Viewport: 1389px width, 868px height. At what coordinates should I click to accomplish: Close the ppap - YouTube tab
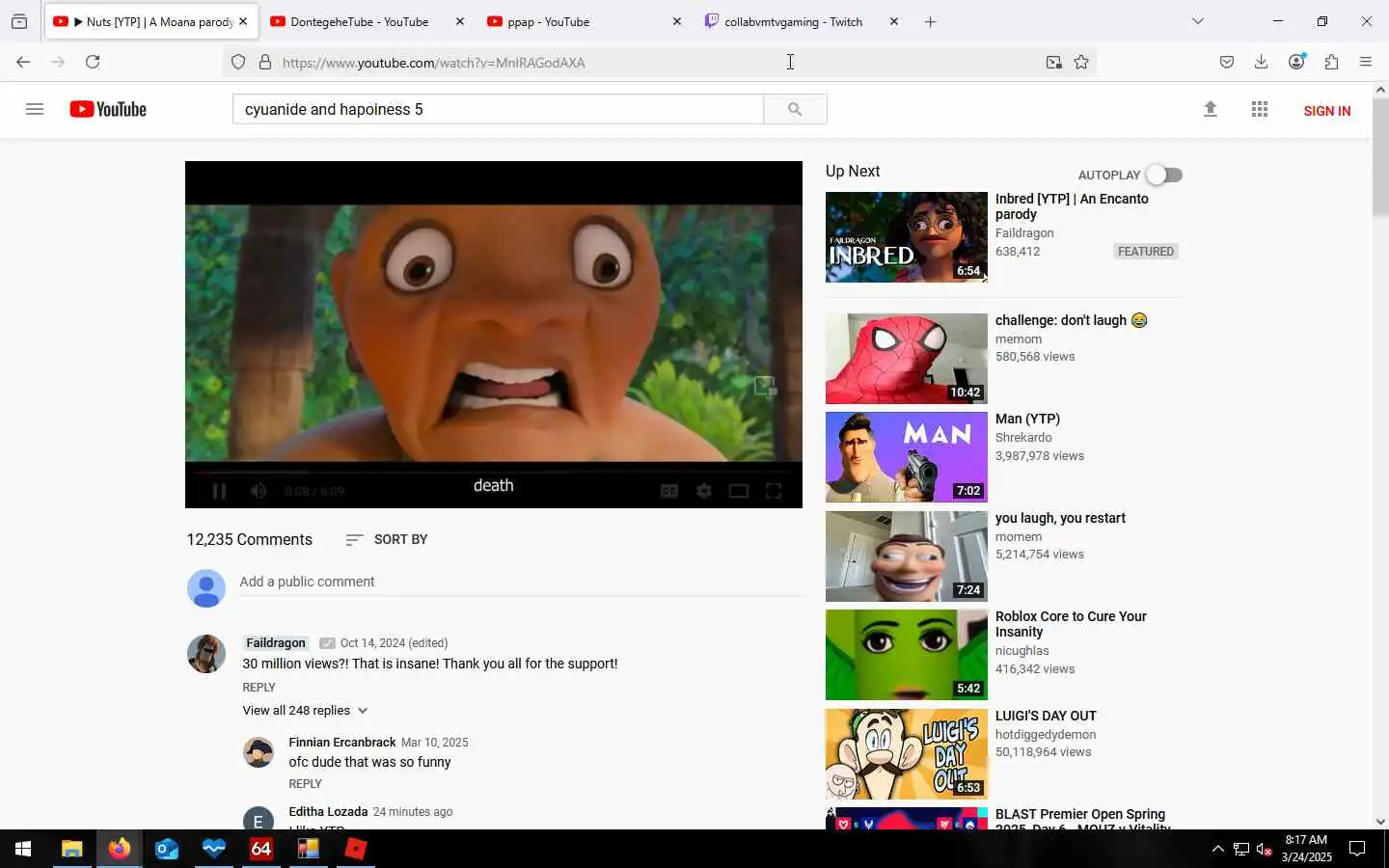(x=676, y=21)
